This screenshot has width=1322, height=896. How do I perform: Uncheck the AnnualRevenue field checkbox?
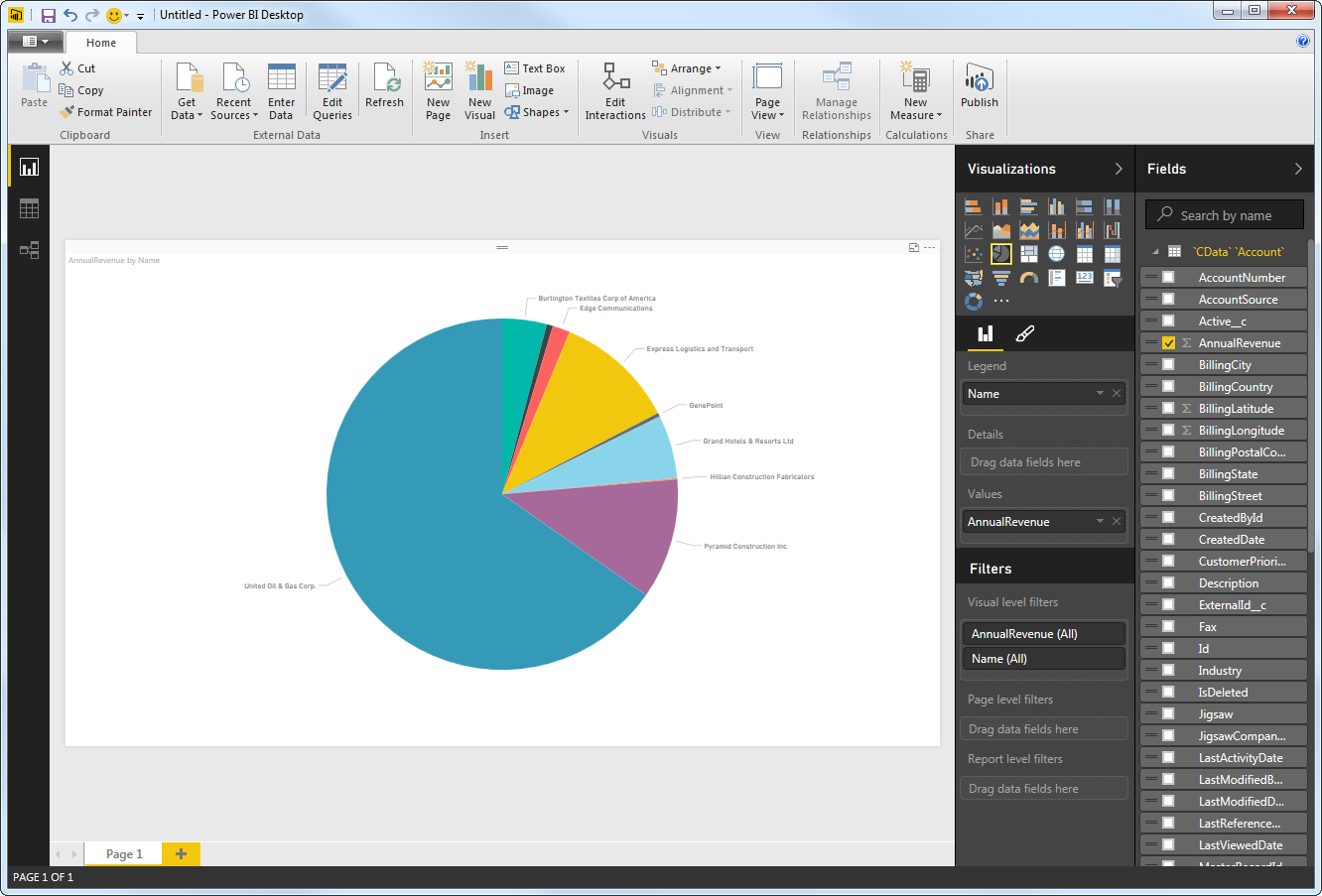[1168, 343]
